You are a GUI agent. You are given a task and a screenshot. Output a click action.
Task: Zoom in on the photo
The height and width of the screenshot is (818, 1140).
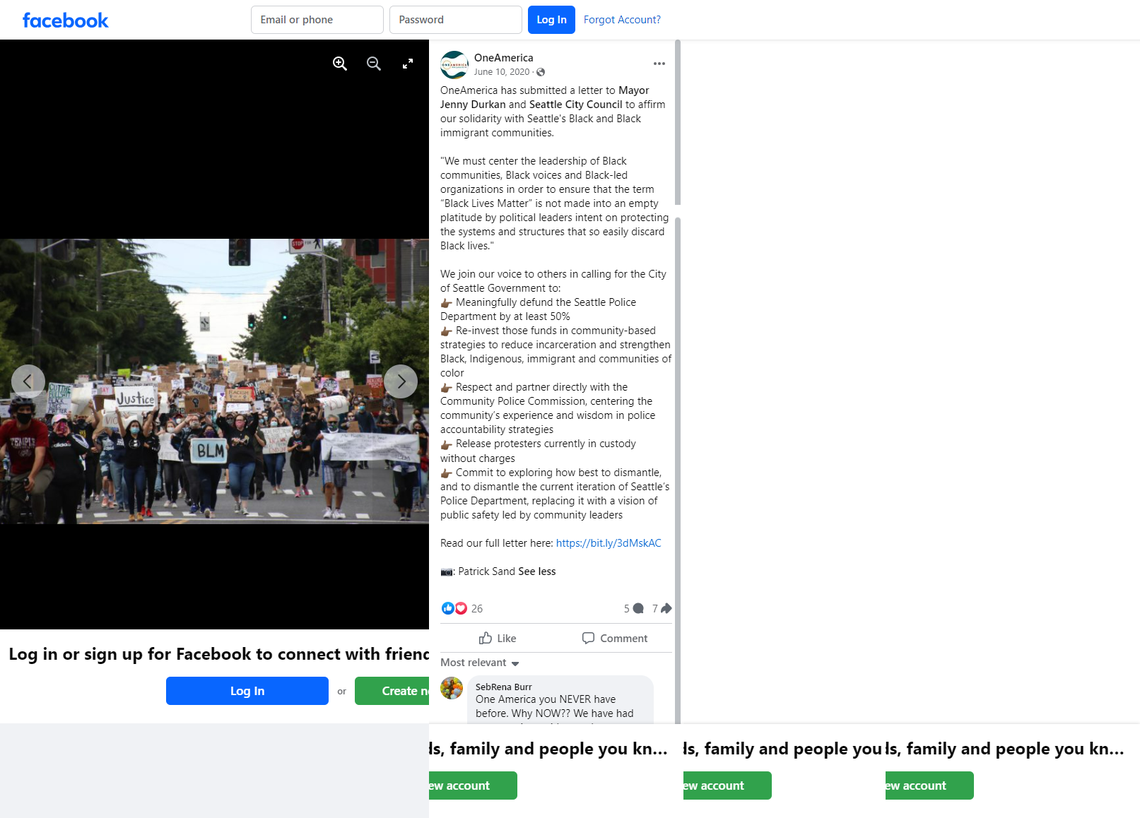tap(340, 63)
